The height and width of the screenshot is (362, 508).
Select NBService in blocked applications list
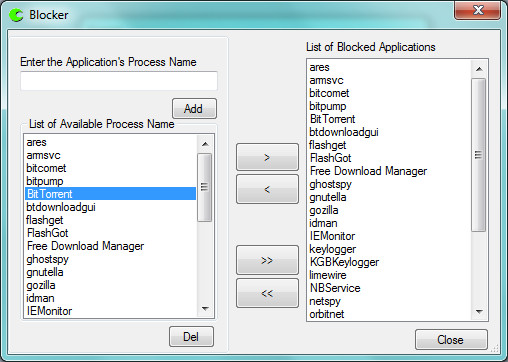pos(389,288)
